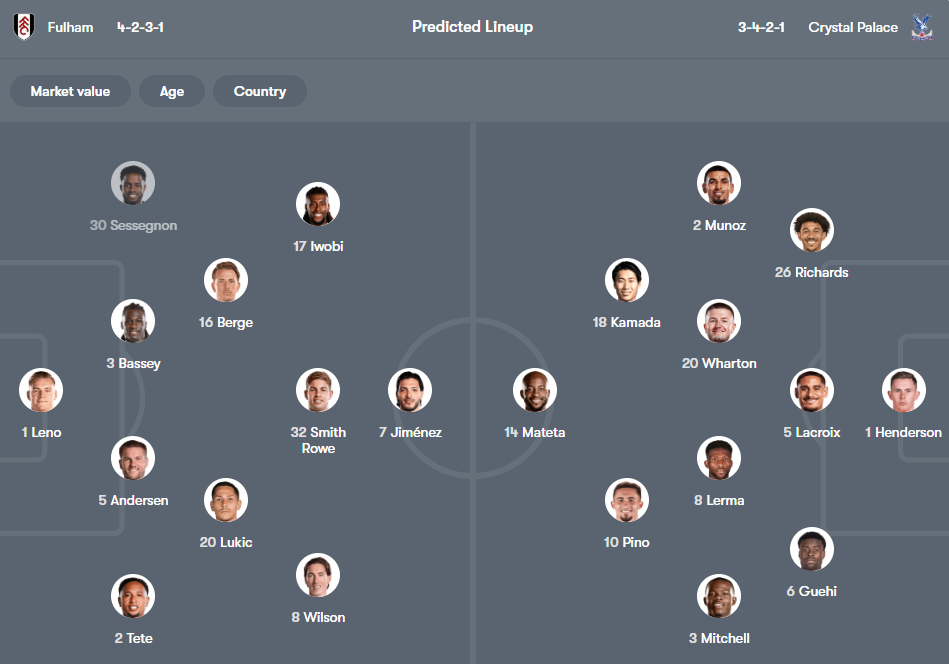Switch on the Country filter
The height and width of the screenshot is (664, 949).
(259, 91)
